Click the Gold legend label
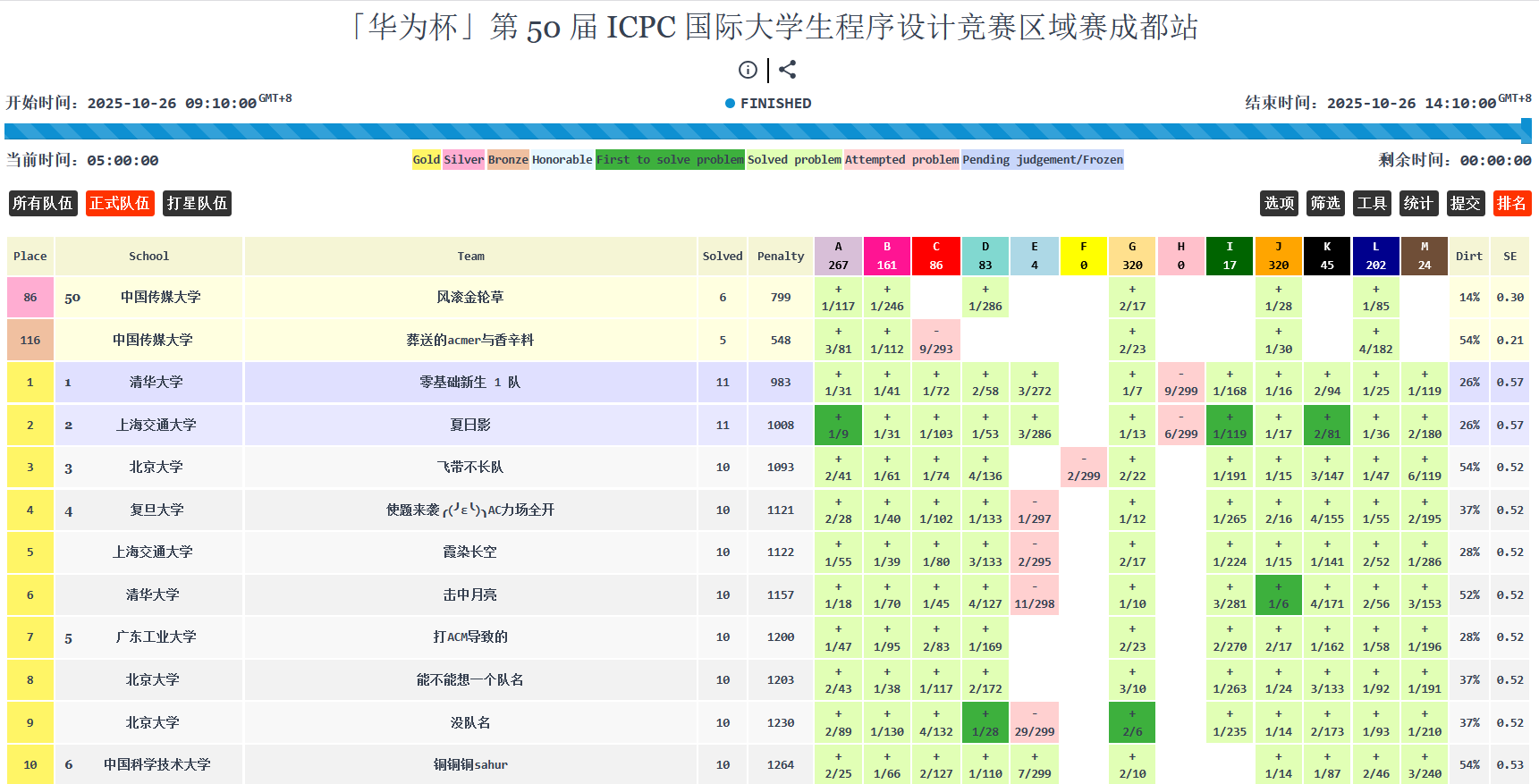Viewport: 1539px width, 784px height. [x=426, y=160]
